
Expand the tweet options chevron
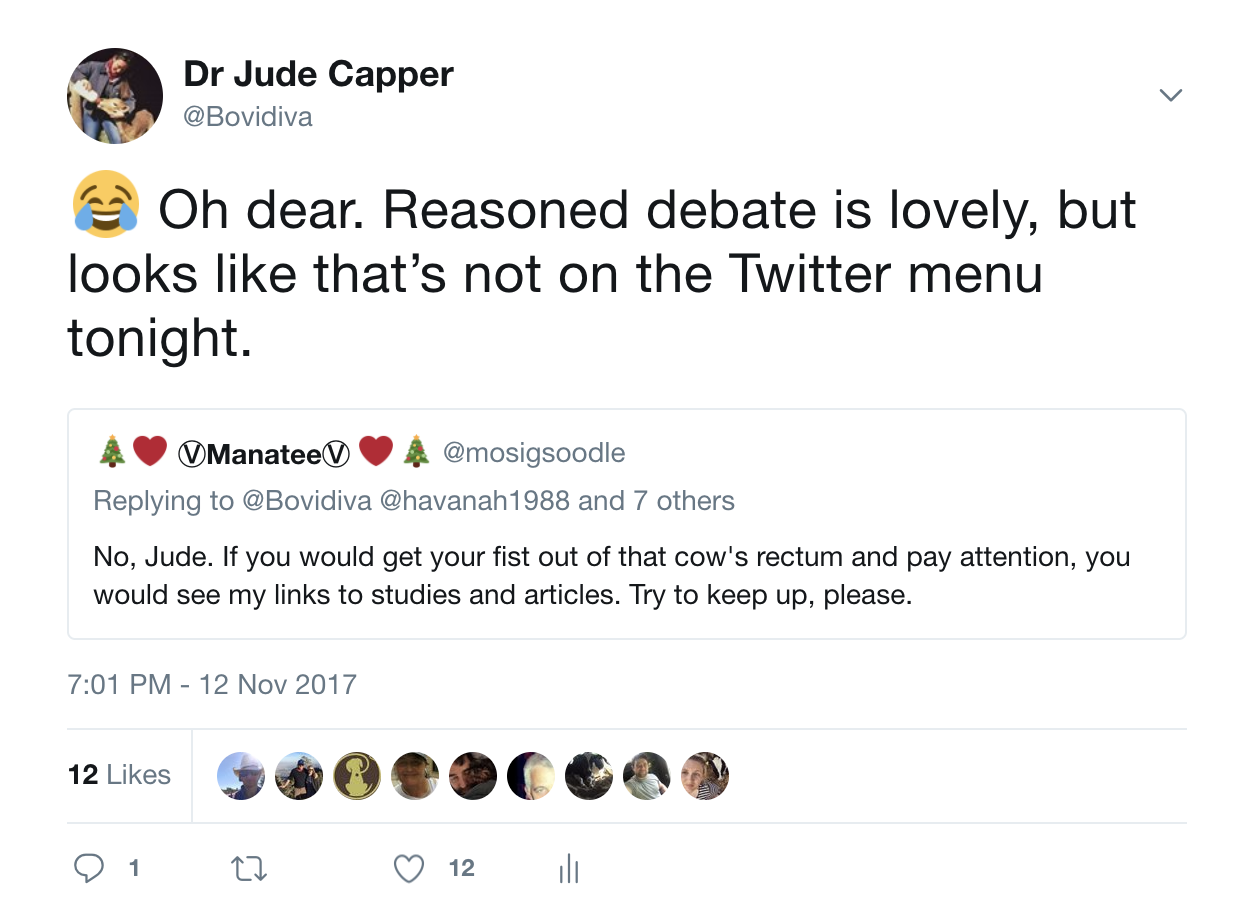coord(1169,96)
